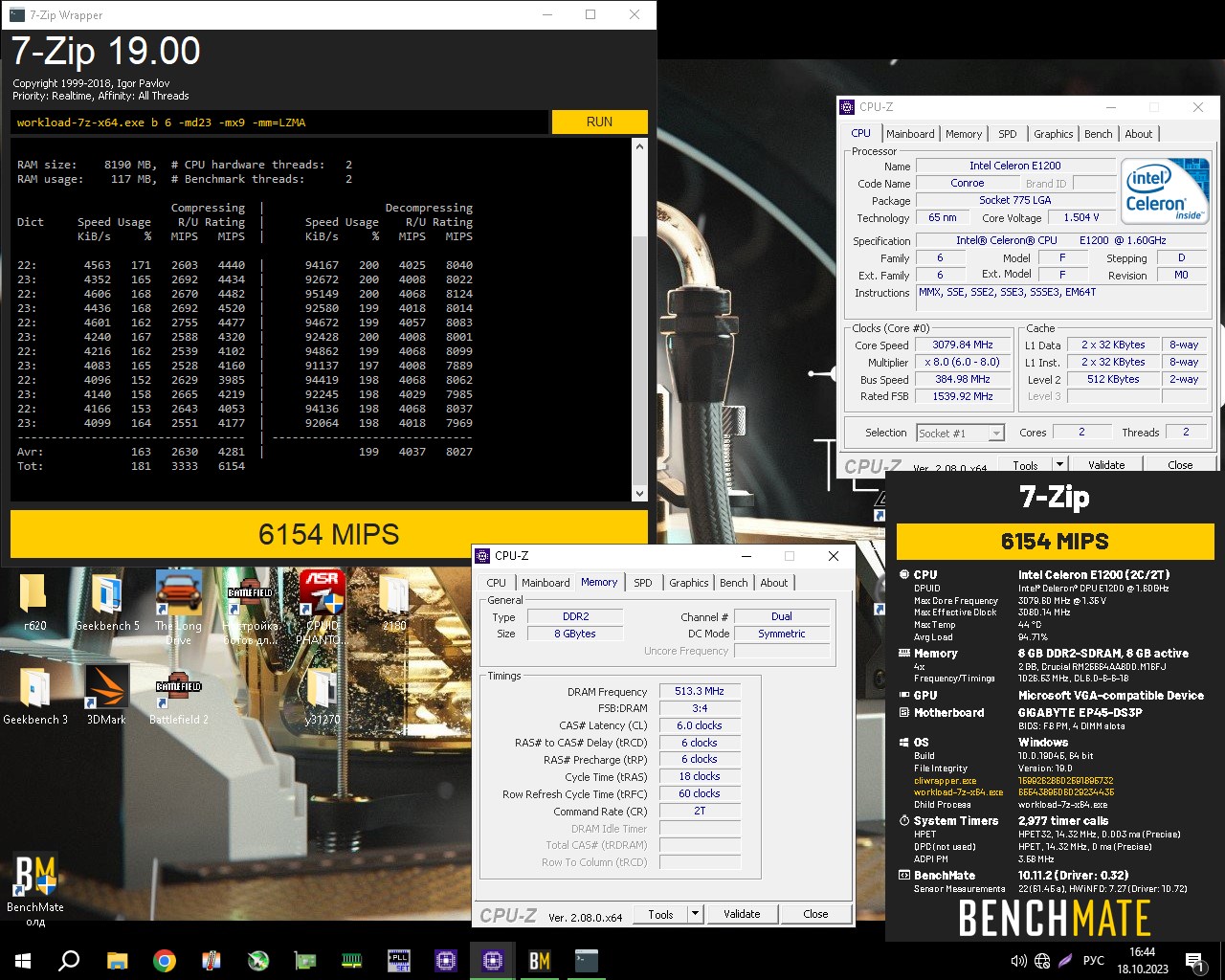
Task: Launch Google Chrome from the taskbar
Action: click(x=164, y=961)
